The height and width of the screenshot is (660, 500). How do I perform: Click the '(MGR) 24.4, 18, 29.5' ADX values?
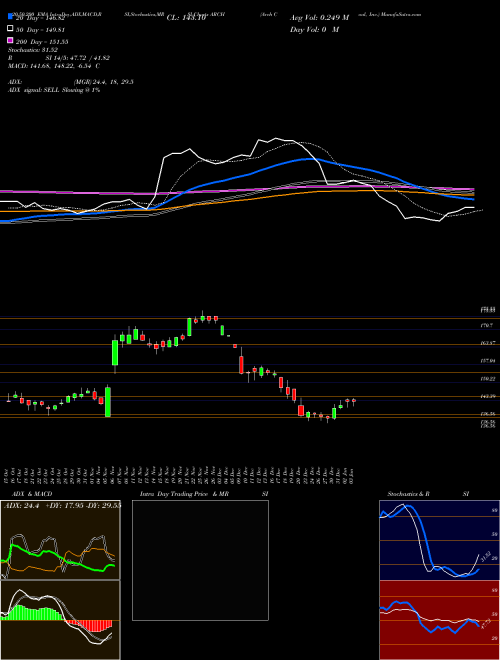pos(104,82)
